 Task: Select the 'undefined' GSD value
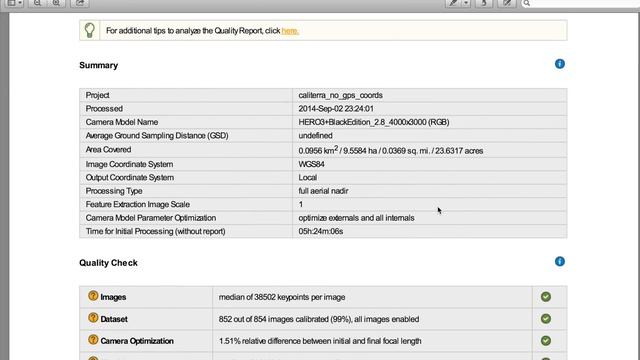coord(316,136)
